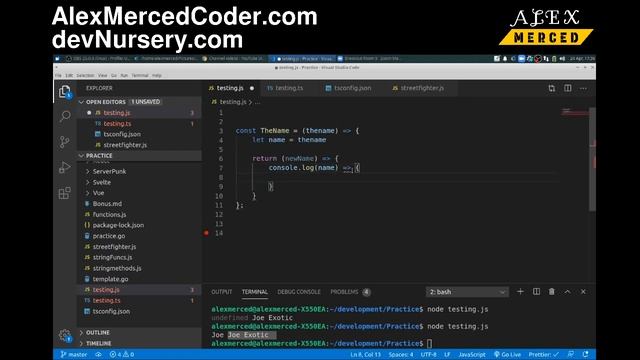Click the testing.js breadcrumb
The height and width of the screenshot is (360, 640).
tap(229, 102)
